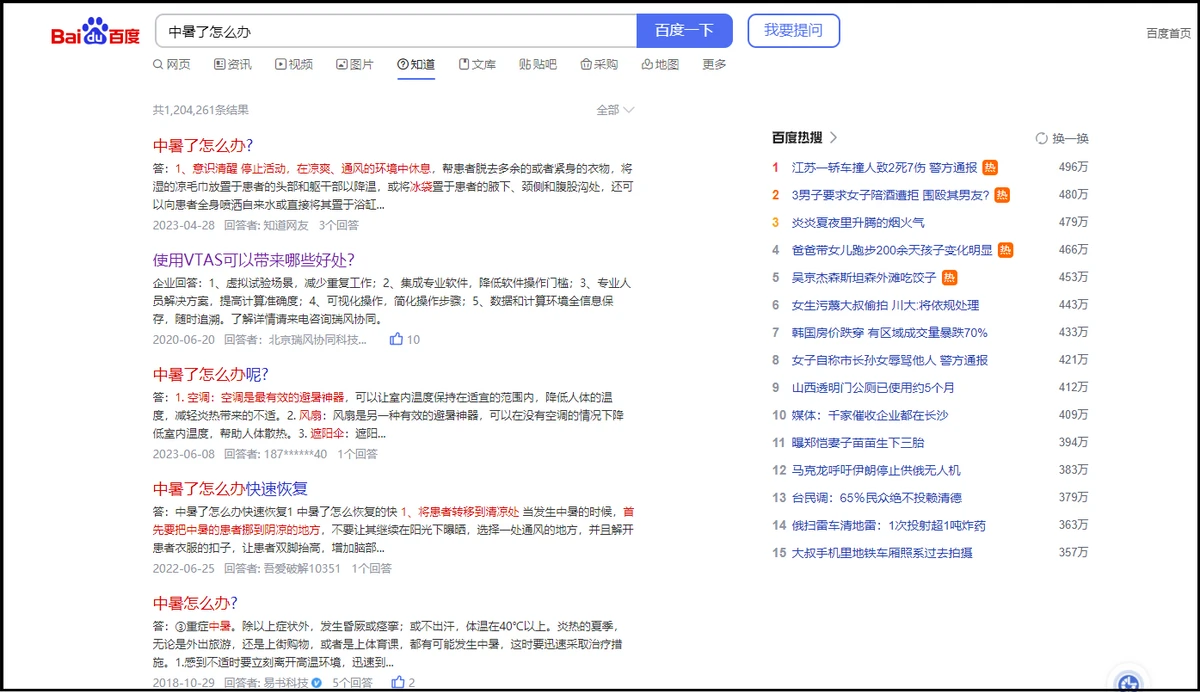Switch to the 采购 tab
1200x692 pixels.
[599, 65]
